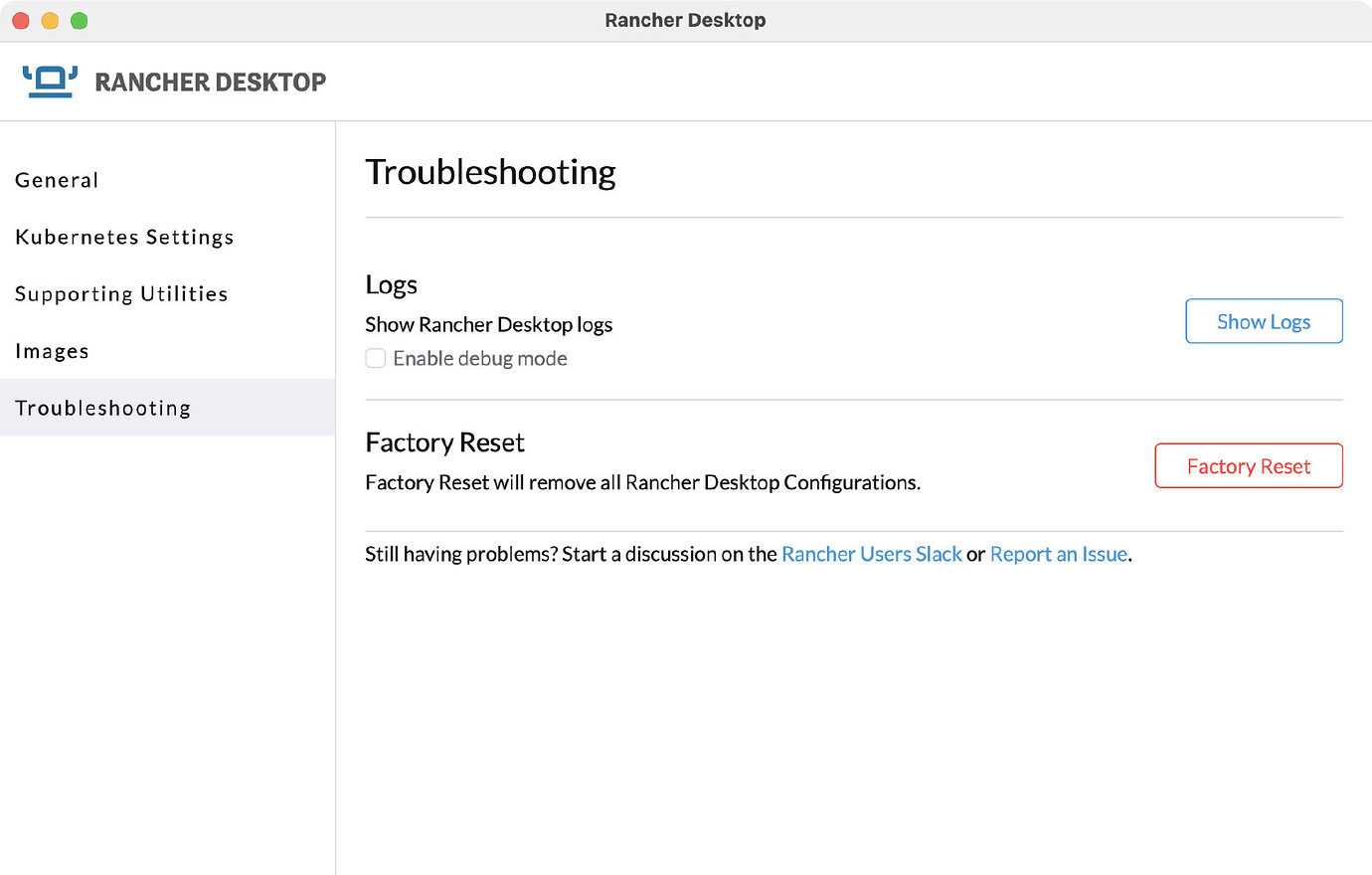The height and width of the screenshot is (875, 1372).
Task: Click the Rancher Desktop logo icon
Action: (x=50, y=82)
